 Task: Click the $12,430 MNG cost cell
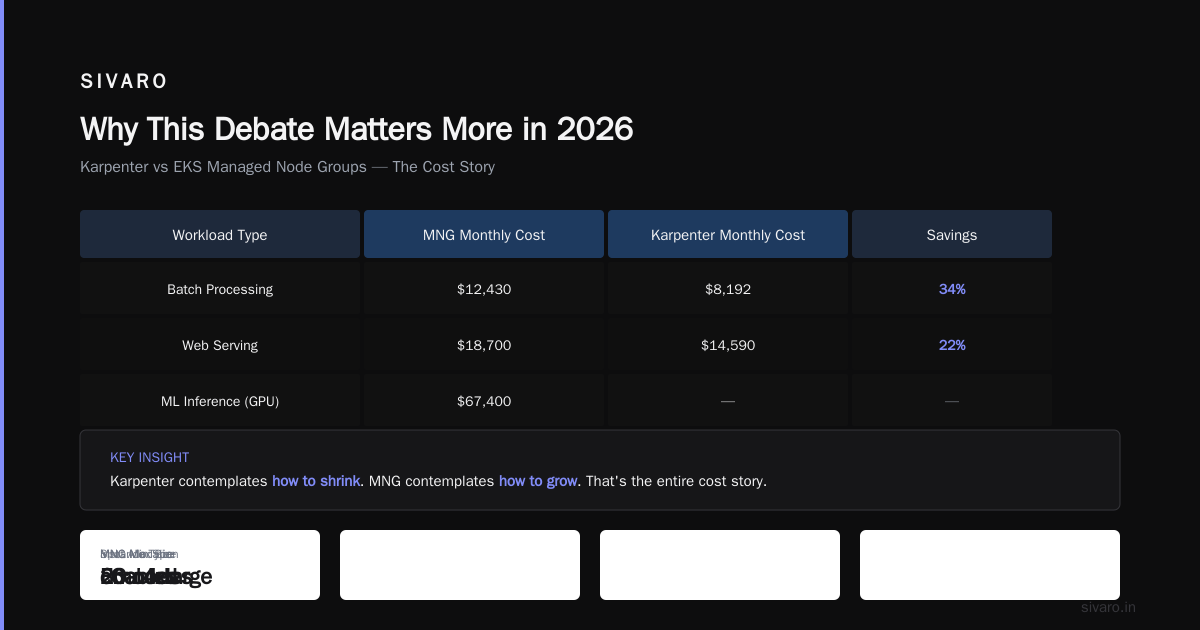[x=484, y=289]
